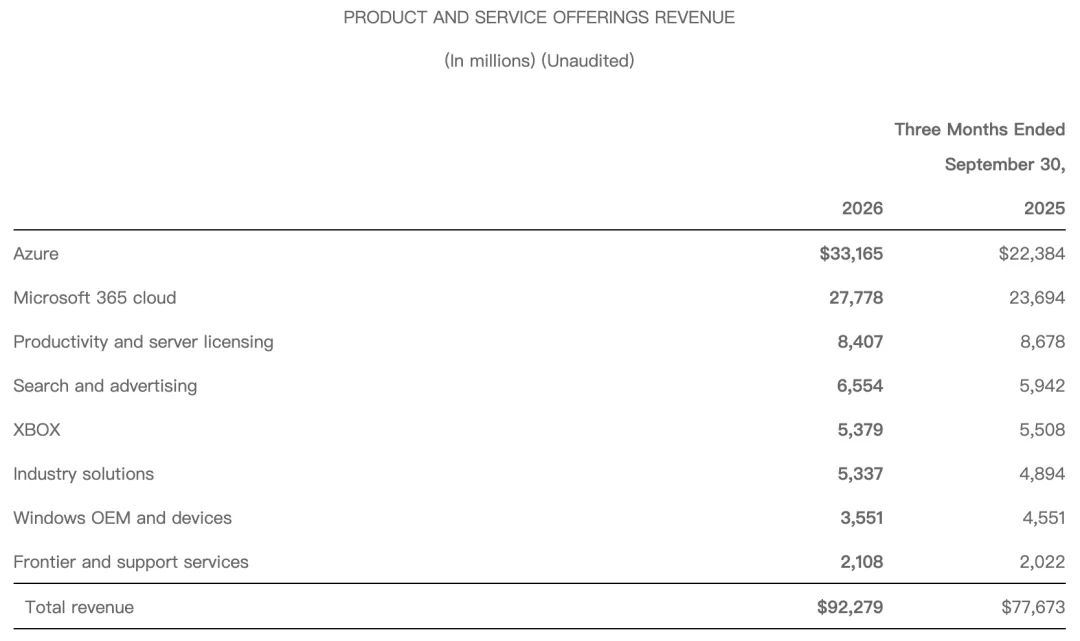The image size is (1080, 641).
Task: Click Search and advertising value 5,942
Action: pyautogui.click(x=1042, y=386)
